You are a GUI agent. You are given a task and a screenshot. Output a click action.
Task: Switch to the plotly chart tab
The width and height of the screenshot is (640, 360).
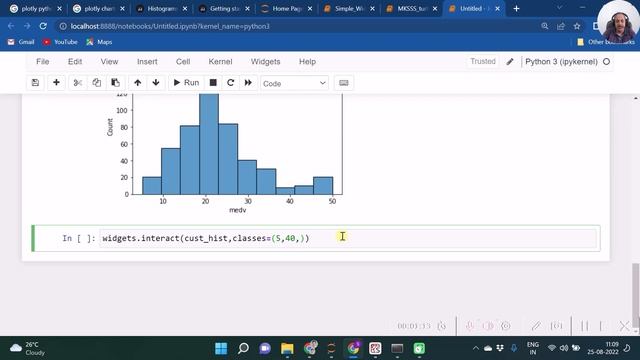99,9
